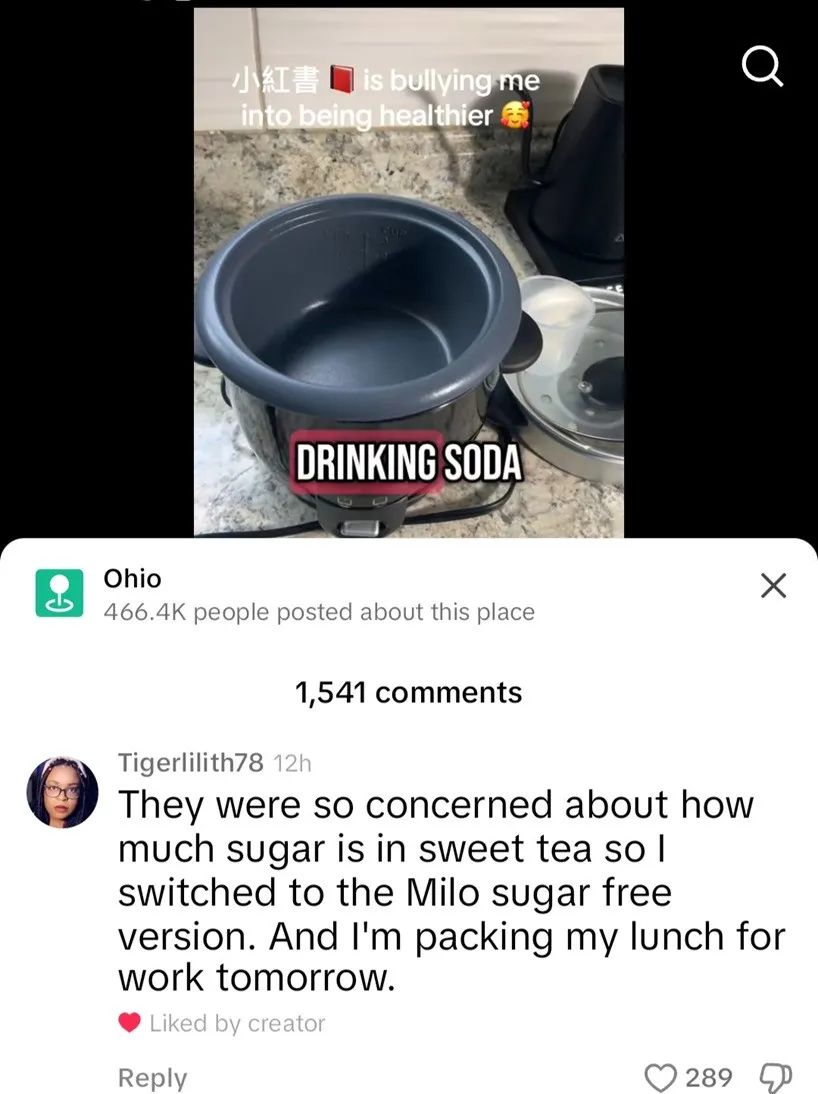Open search with the magnifier icon
The image size is (818, 1094).
click(762, 68)
